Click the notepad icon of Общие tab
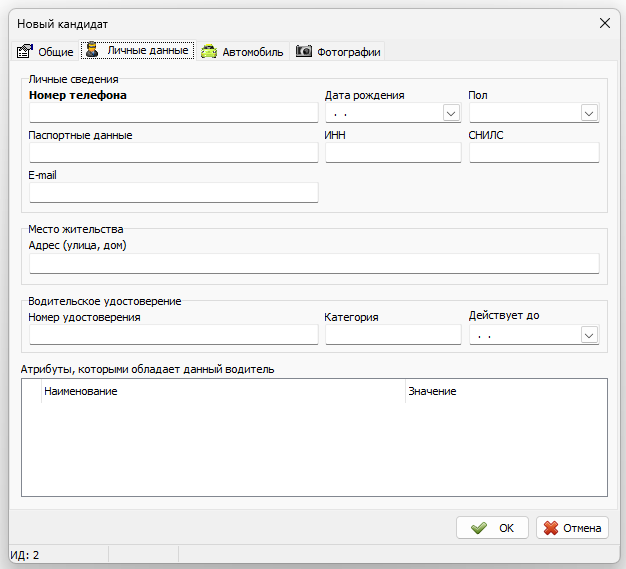This screenshot has height=569, width=626. 24,51
